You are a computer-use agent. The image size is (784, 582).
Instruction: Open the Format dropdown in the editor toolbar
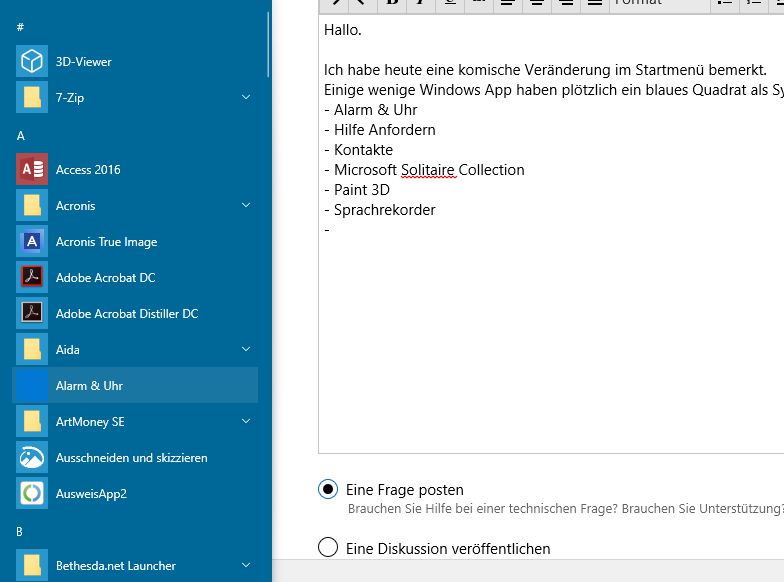[660, 3]
